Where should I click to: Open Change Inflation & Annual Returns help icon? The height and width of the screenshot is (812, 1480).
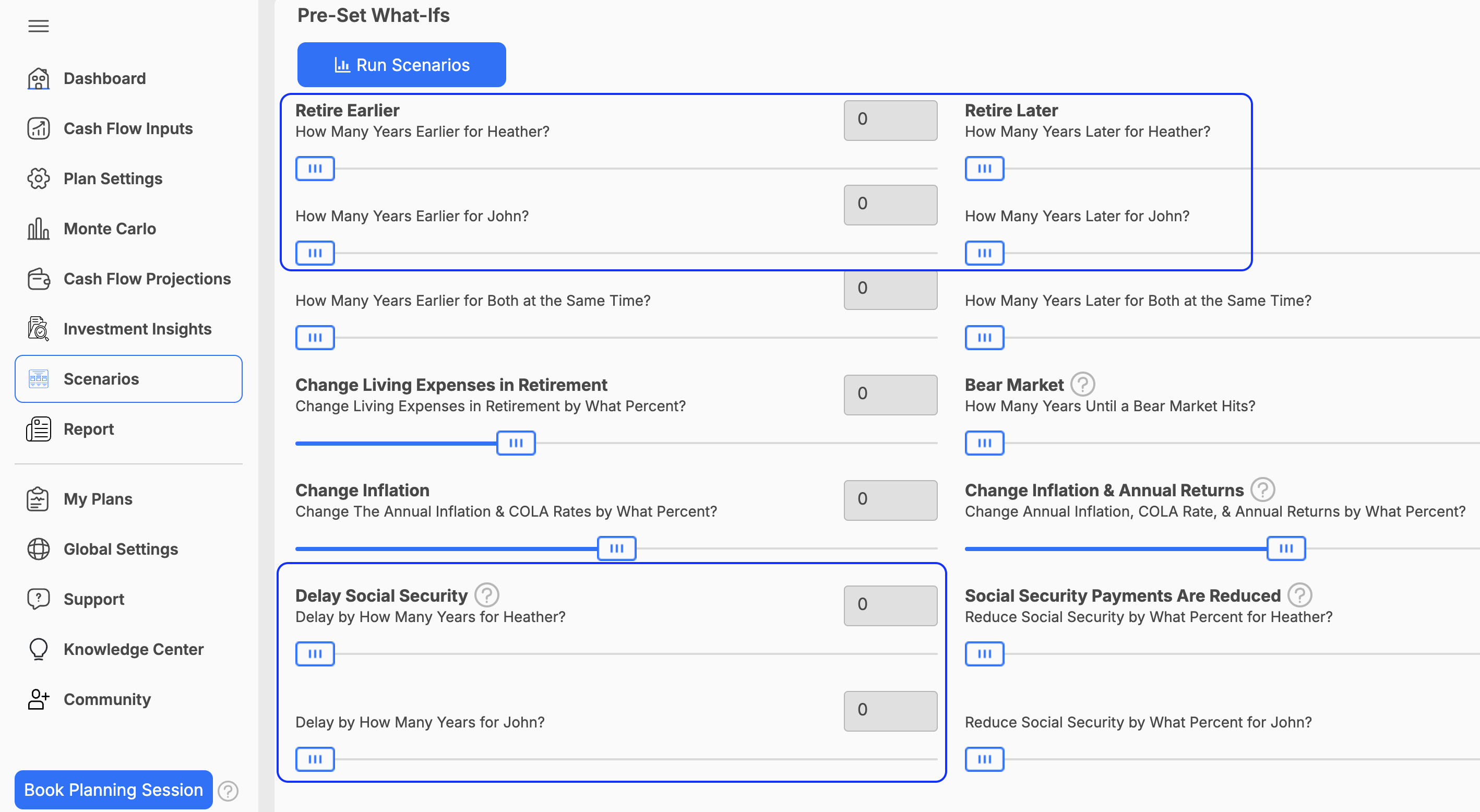(1263, 489)
